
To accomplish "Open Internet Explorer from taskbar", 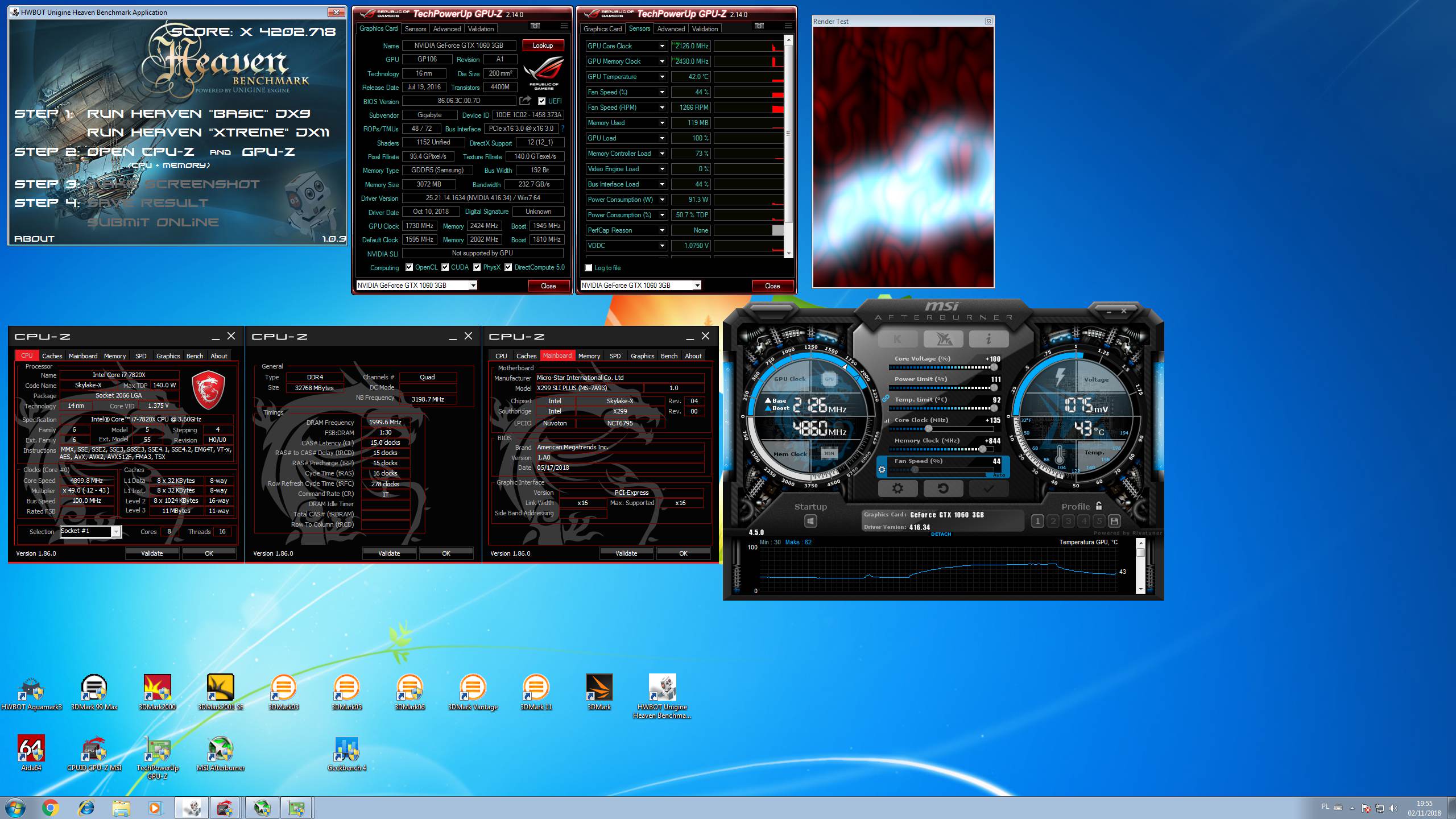I will point(86,808).
